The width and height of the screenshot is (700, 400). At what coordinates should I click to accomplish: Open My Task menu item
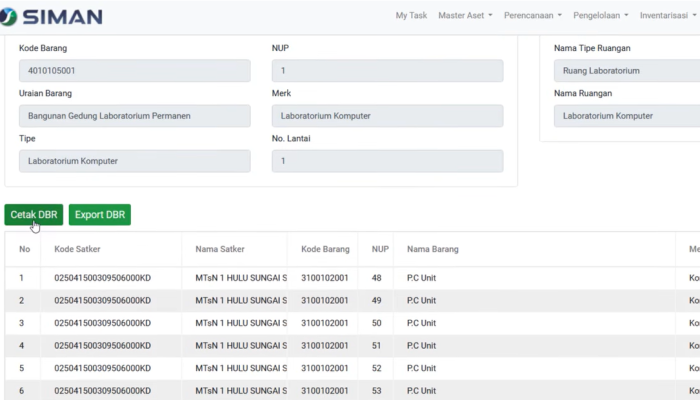tap(411, 16)
